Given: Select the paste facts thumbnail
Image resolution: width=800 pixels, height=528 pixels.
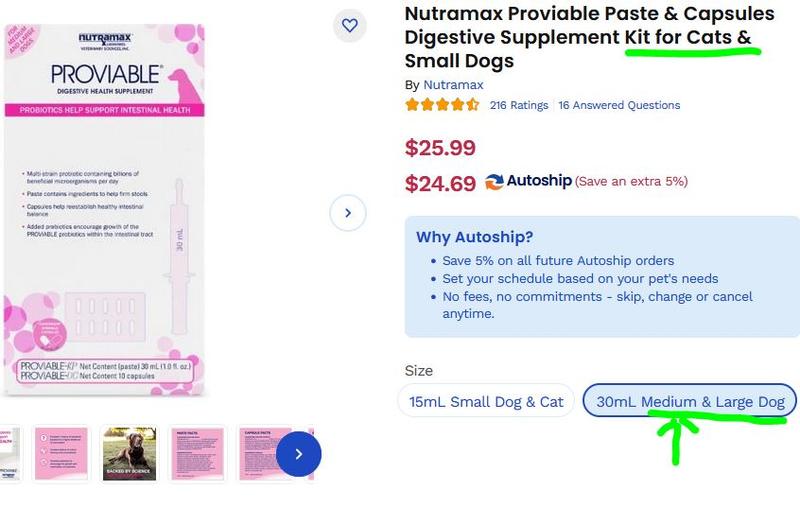Looking at the screenshot, I should [x=198, y=454].
